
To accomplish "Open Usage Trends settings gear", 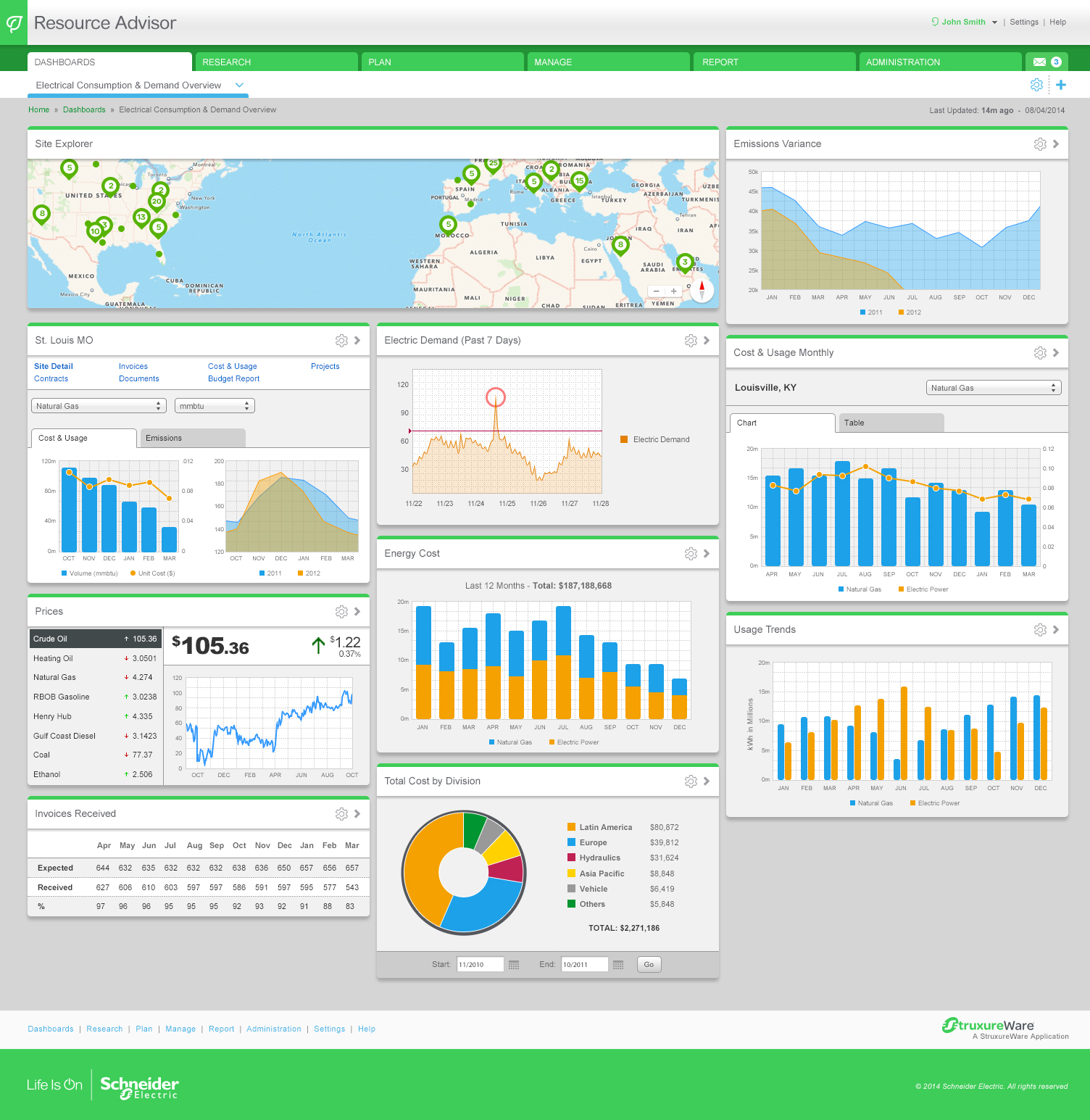I will tap(1040, 630).
